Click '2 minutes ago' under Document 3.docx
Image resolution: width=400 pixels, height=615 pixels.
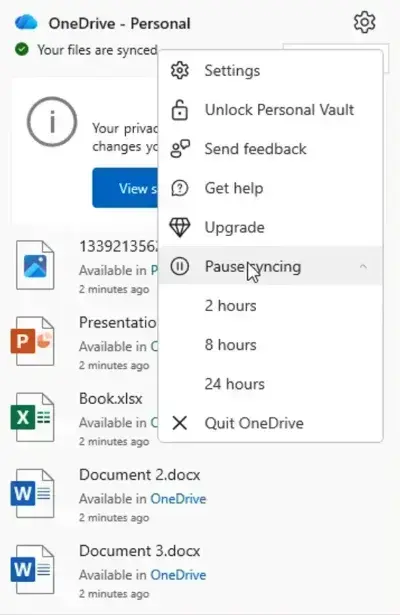coord(114,594)
